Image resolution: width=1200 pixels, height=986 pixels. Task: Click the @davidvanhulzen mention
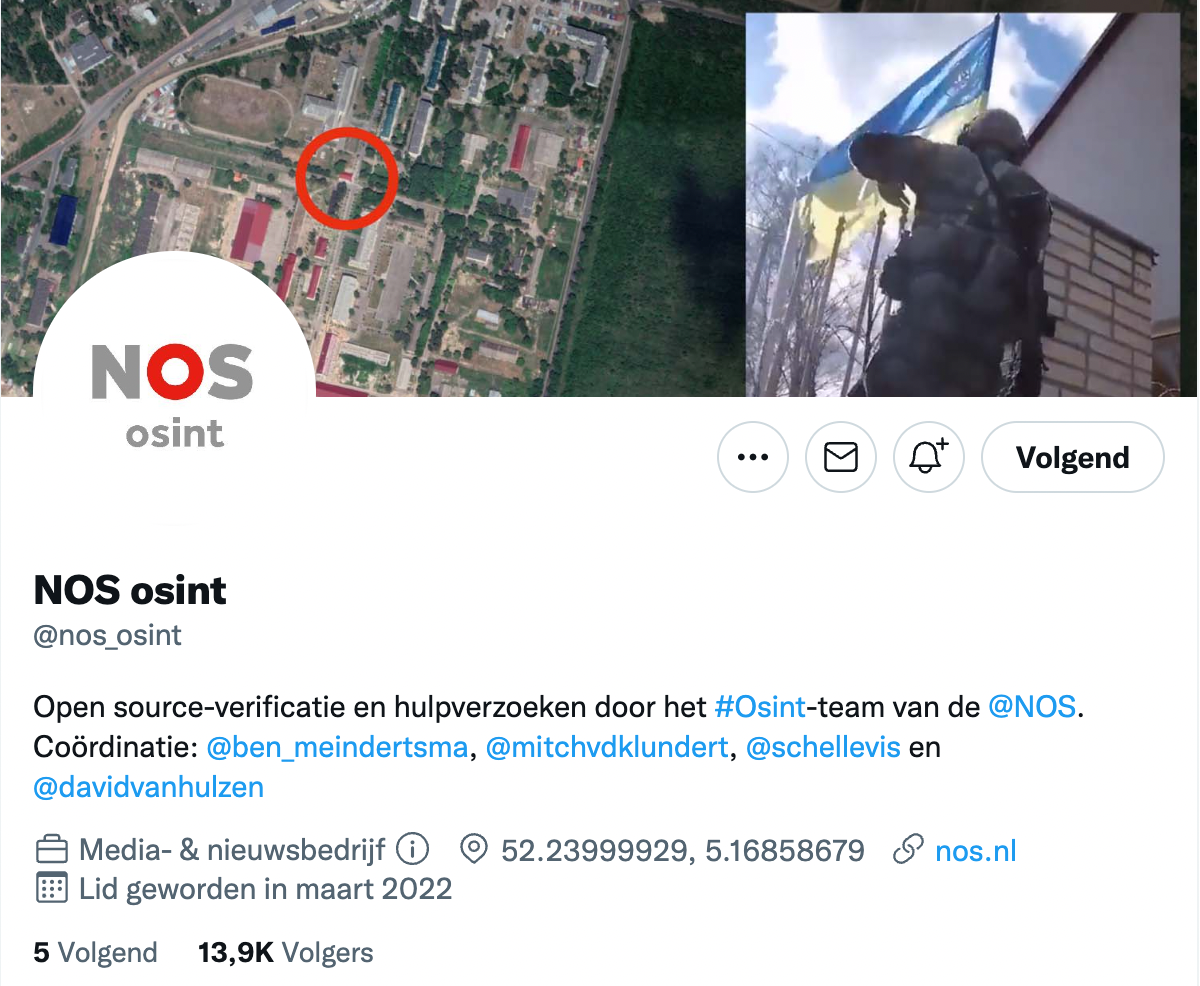(149, 787)
